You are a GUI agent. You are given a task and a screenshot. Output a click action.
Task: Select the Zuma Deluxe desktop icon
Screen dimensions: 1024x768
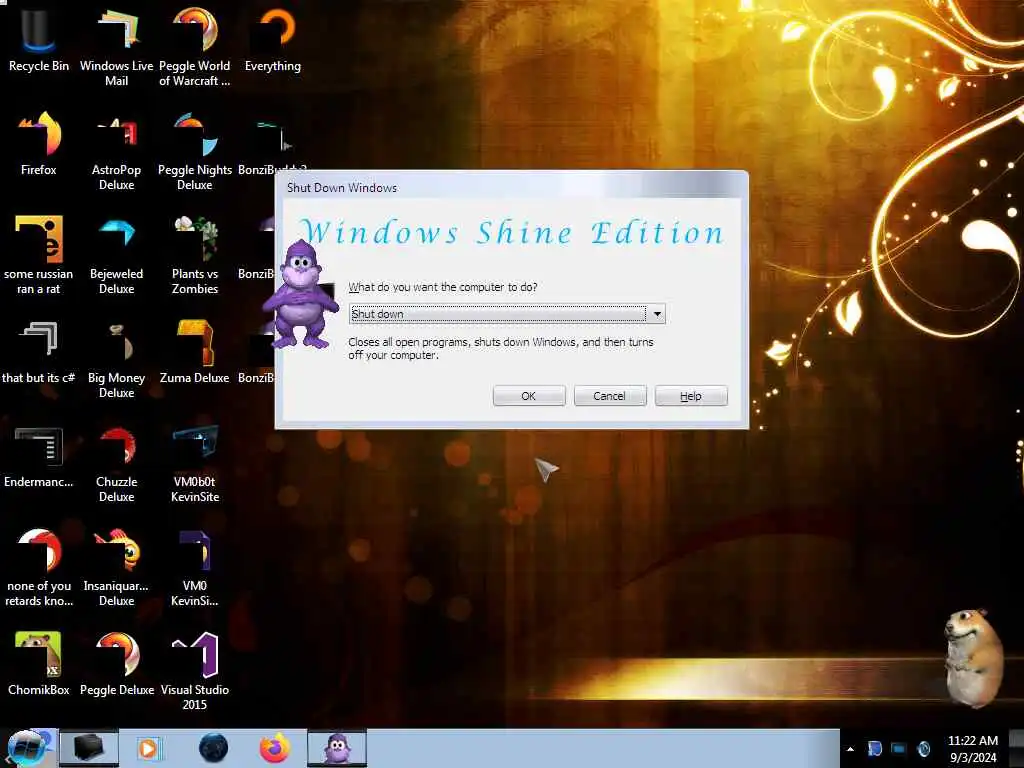[x=195, y=351]
